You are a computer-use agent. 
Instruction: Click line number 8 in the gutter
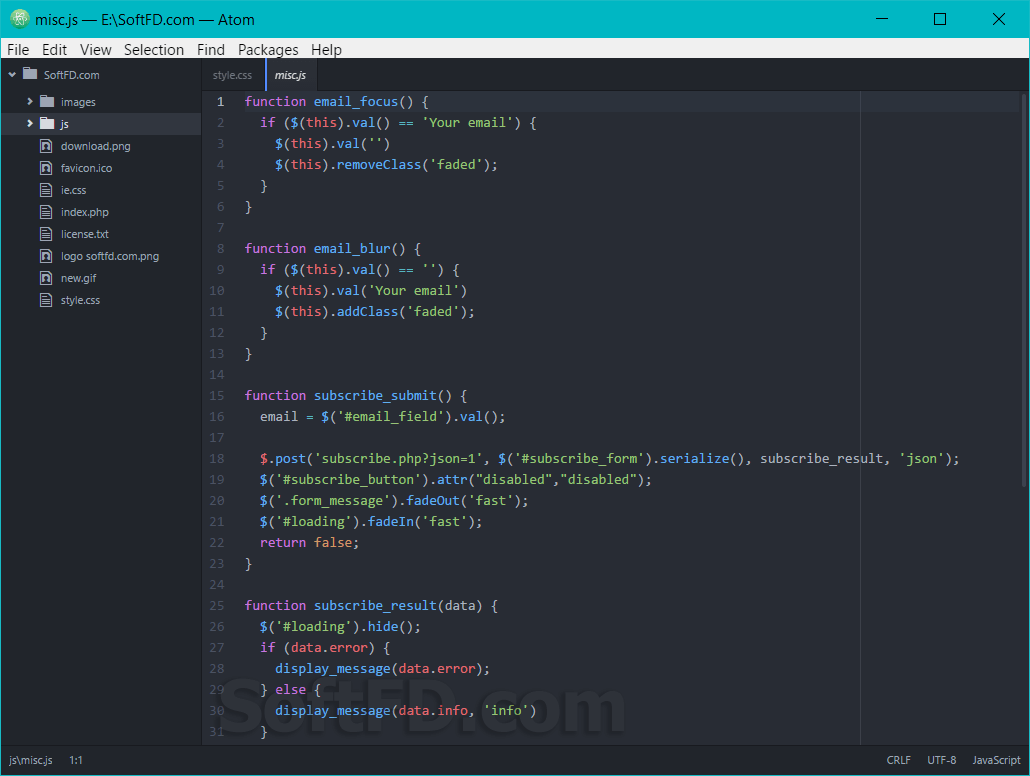click(x=221, y=248)
